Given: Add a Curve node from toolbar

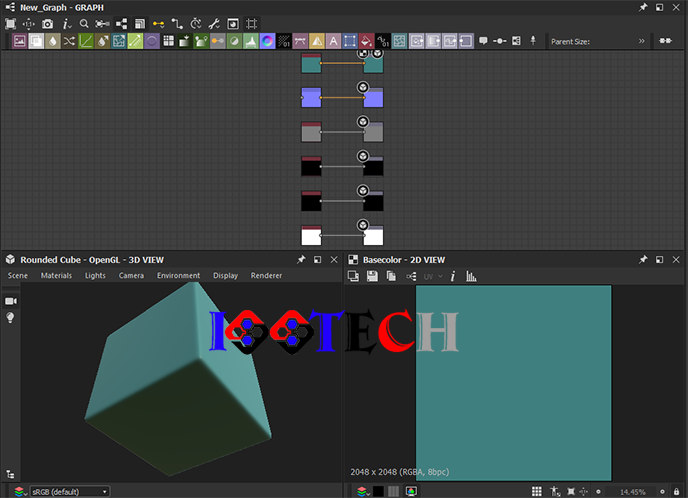Looking at the screenshot, I should click(86, 41).
